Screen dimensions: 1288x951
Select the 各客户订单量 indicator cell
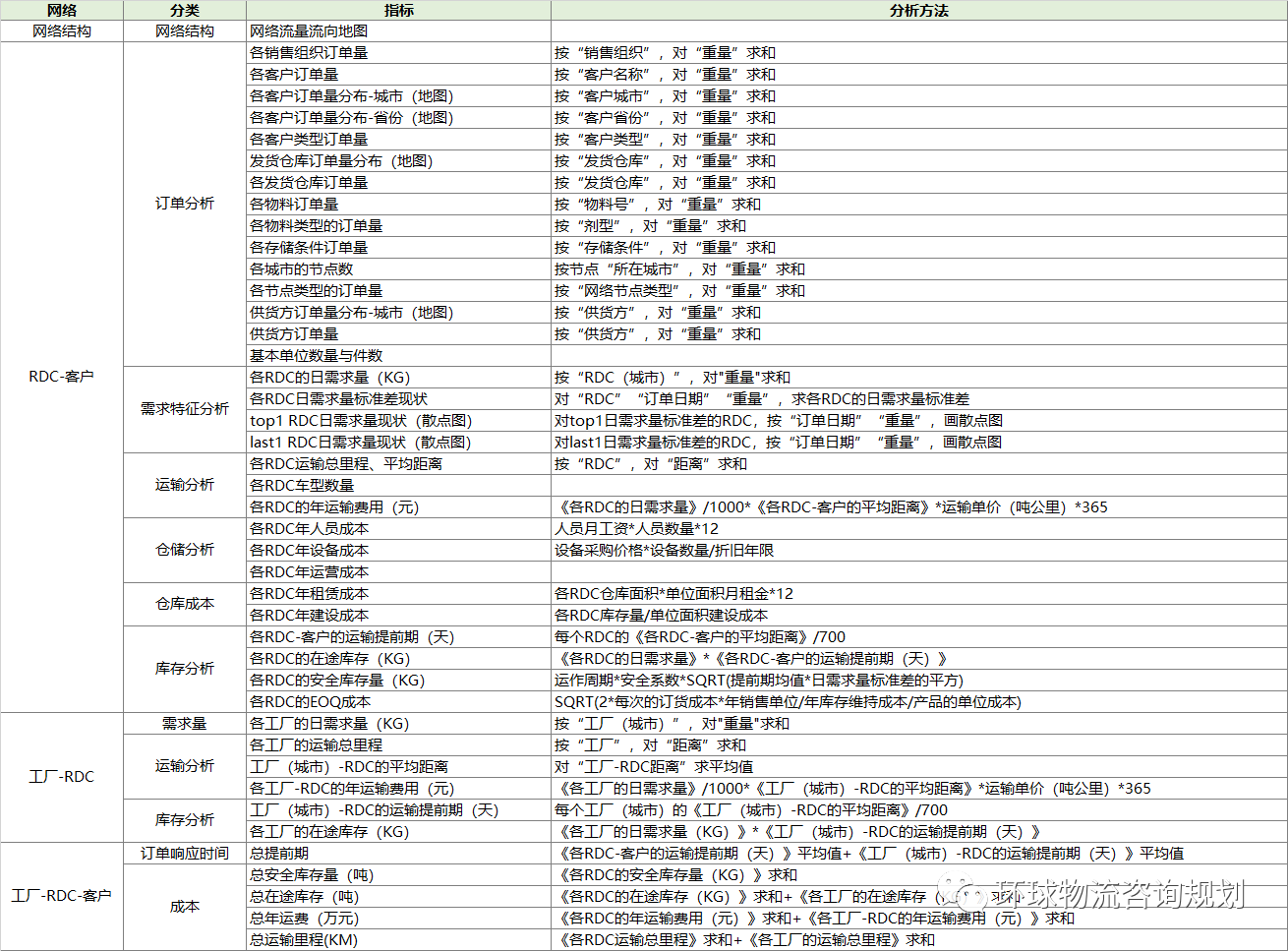click(x=398, y=74)
